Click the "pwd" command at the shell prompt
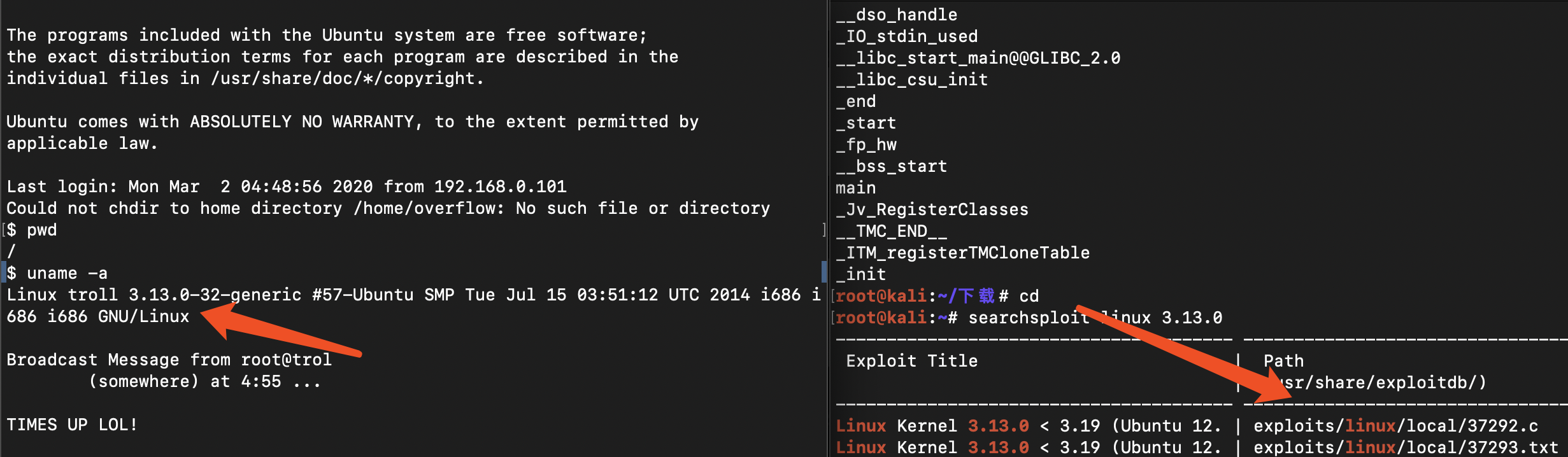Viewport: 1568px width, 457px height. coord(42,230)
